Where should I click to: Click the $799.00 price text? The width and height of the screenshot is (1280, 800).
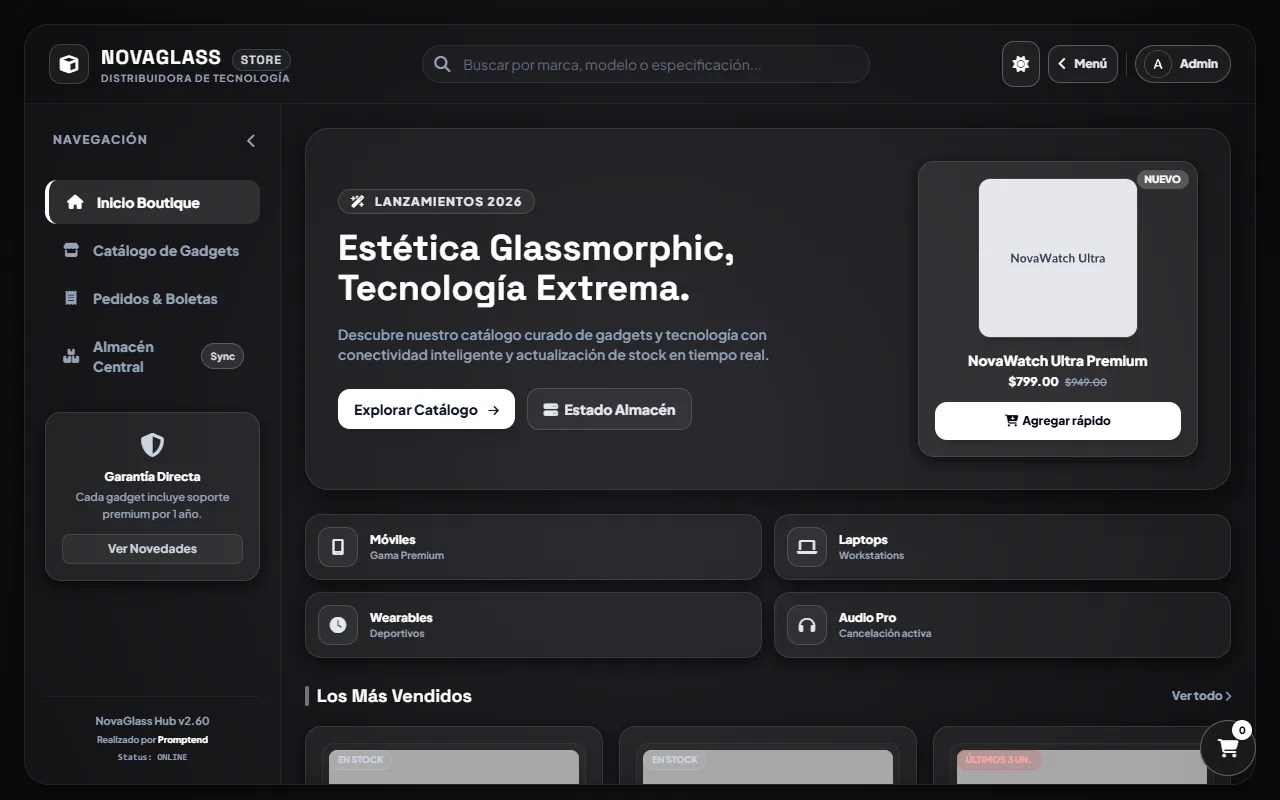(1033, 382)
